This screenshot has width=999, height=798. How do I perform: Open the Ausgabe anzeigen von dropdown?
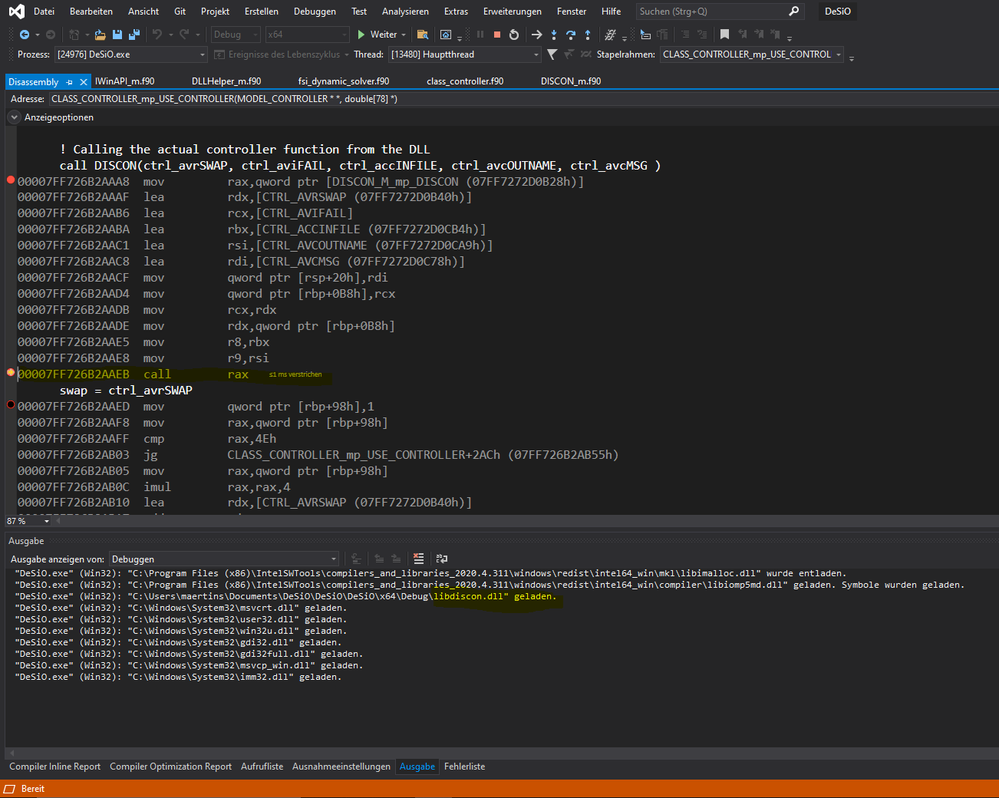point(224,559)
